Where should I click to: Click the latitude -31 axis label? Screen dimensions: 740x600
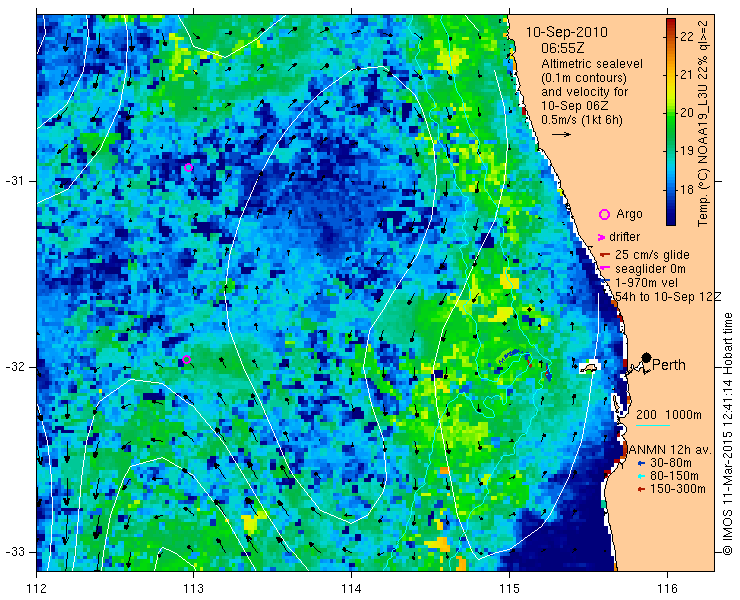[x=14, y=181]
